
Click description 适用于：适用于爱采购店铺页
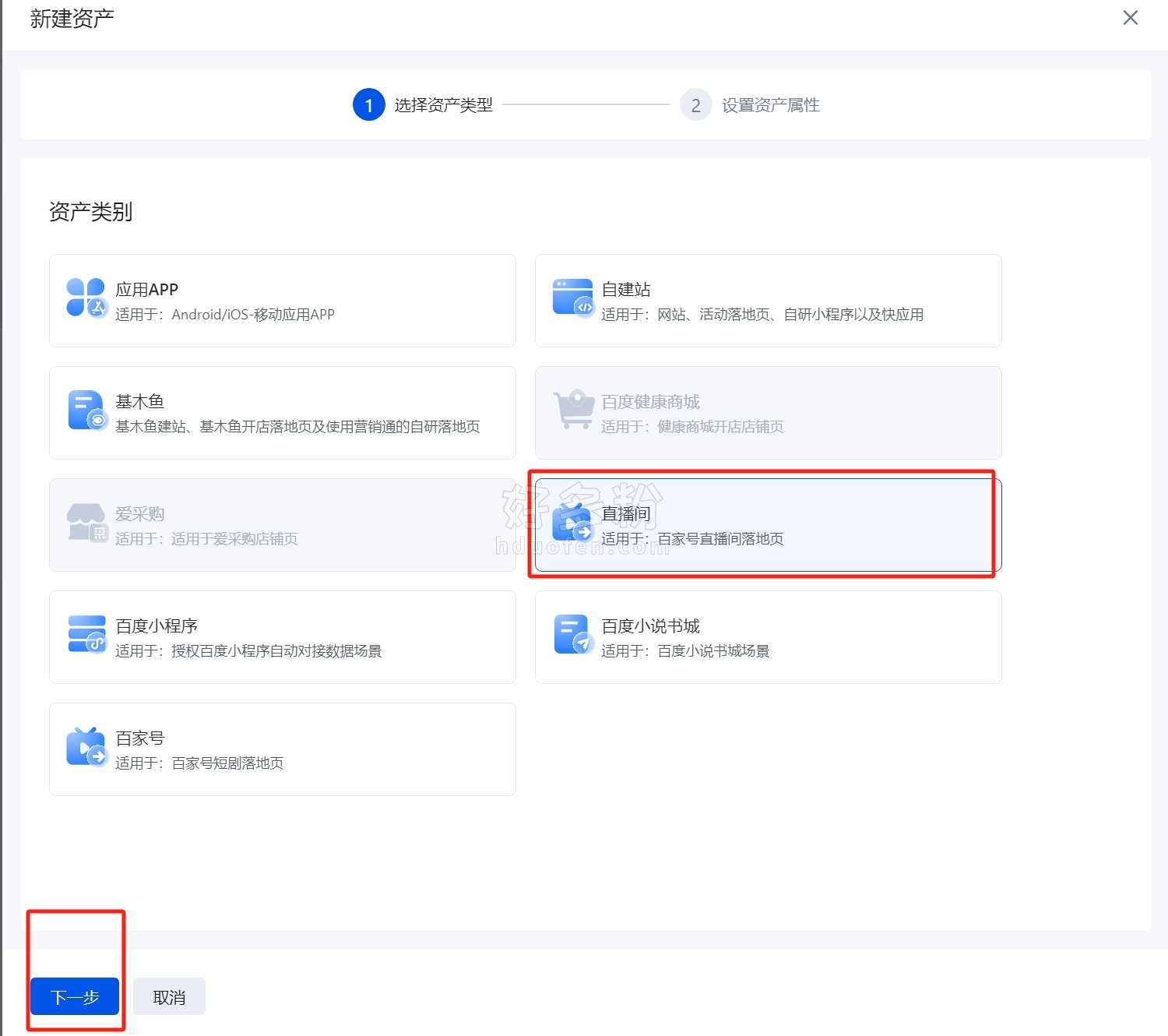206,539
